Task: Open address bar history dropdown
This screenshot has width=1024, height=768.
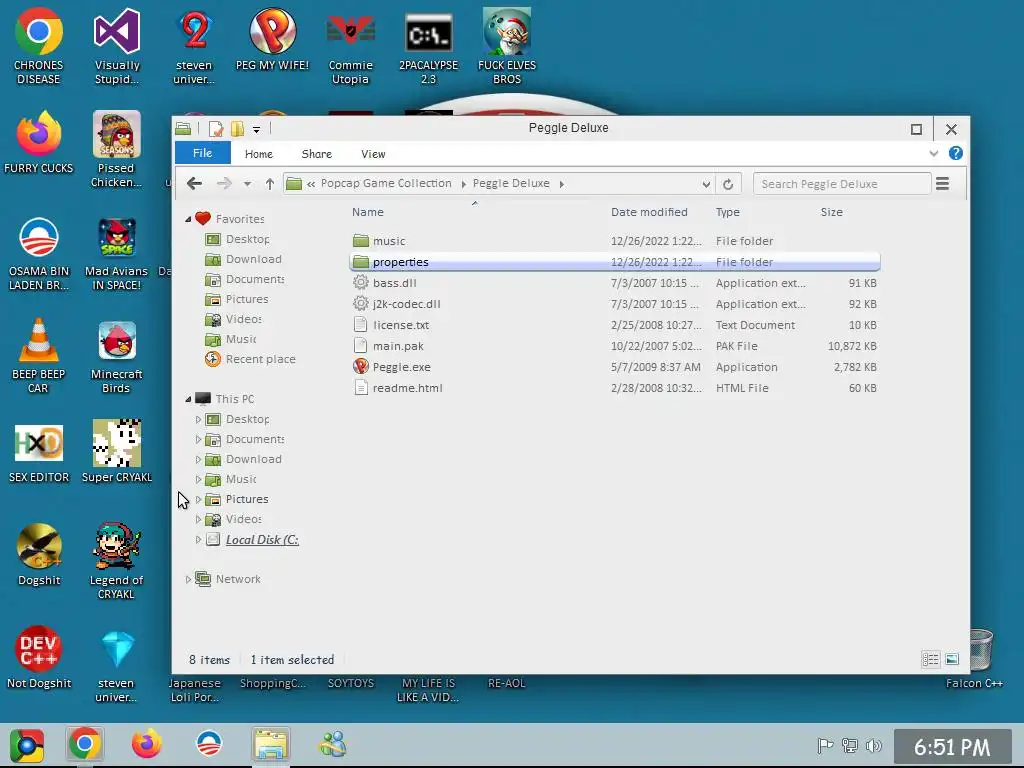Action: (706, 185)
